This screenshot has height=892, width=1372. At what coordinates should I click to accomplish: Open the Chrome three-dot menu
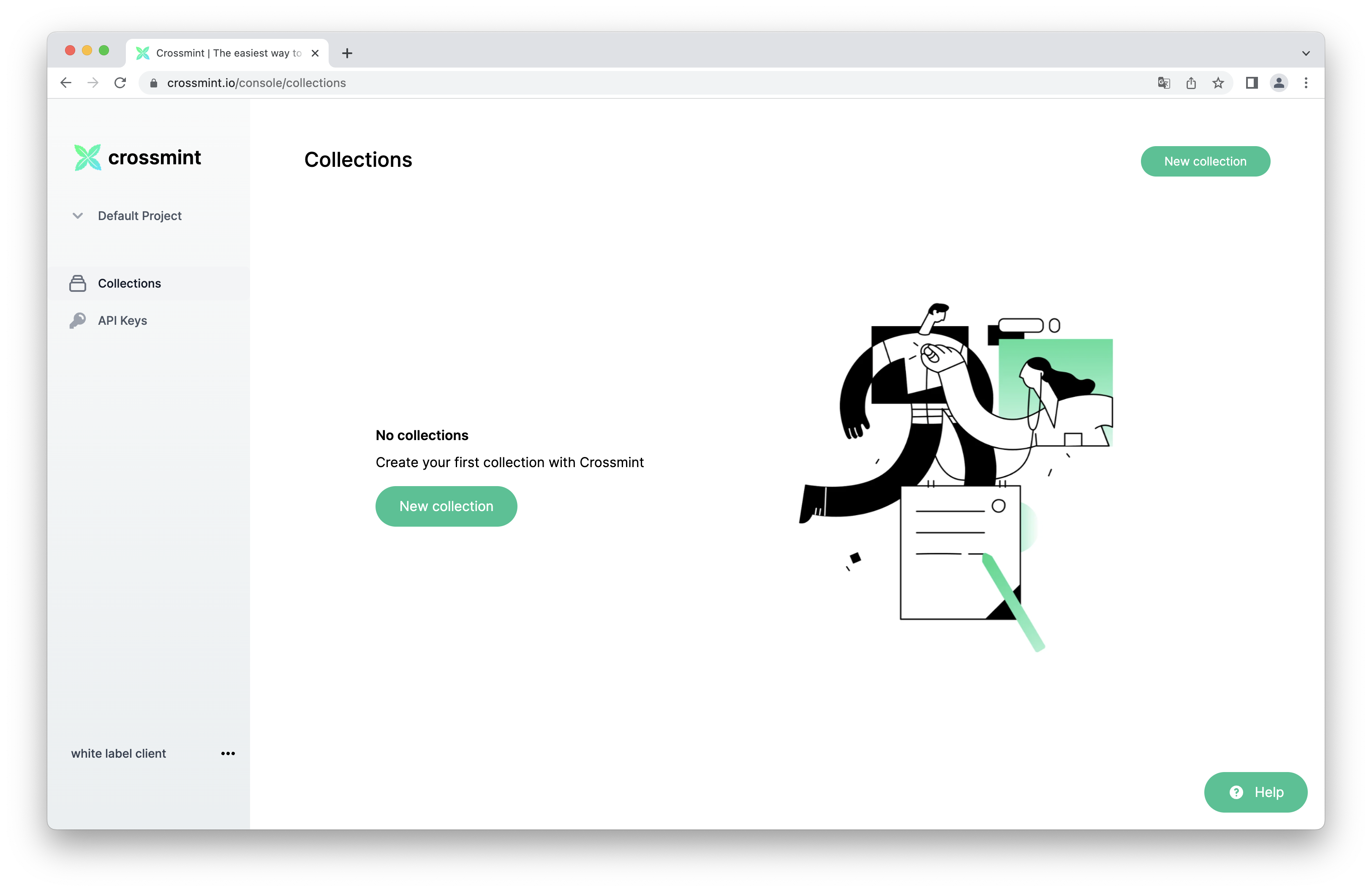(1306, 83)
